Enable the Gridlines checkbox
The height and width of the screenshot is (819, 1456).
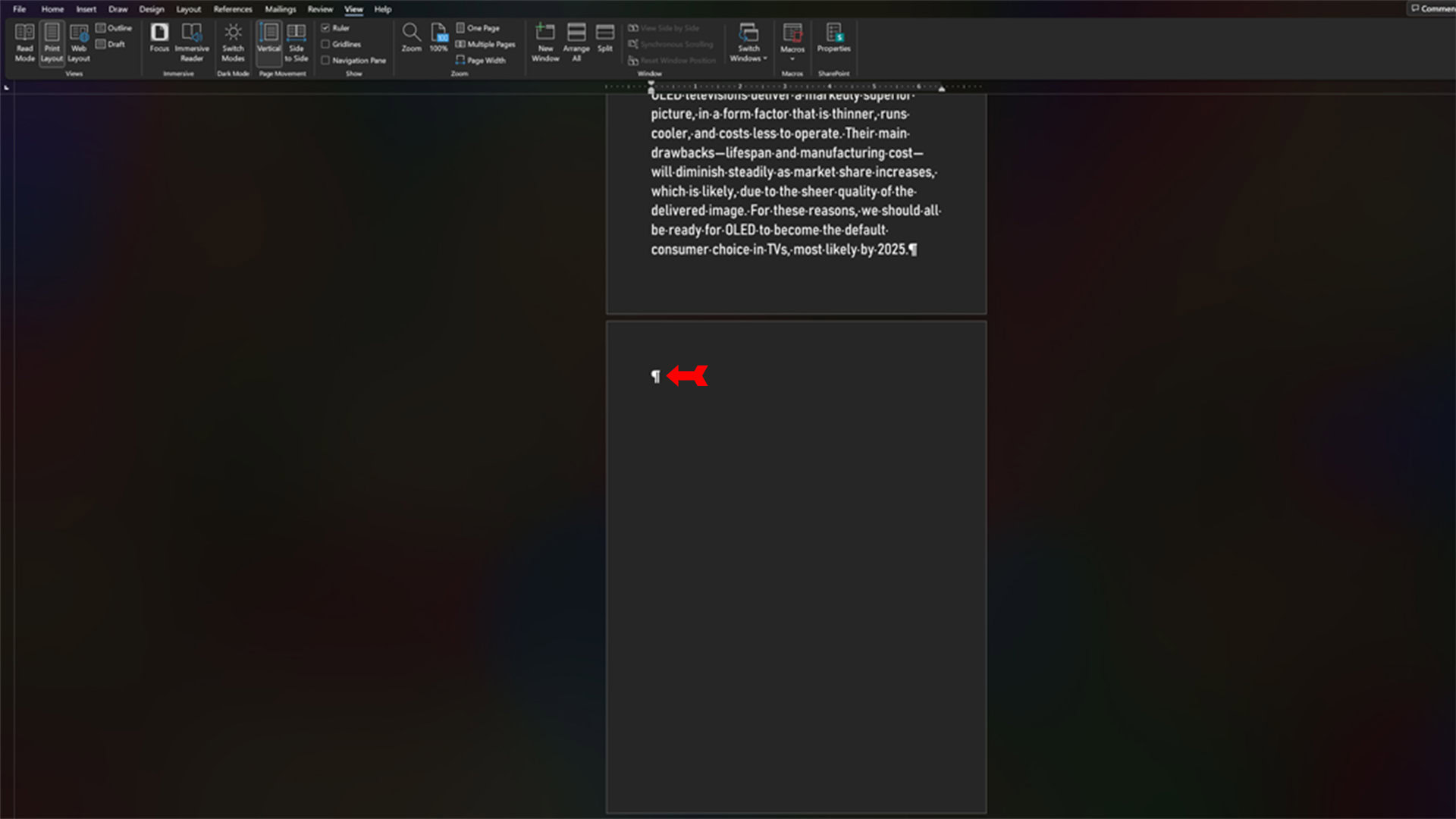click(326, 44)
